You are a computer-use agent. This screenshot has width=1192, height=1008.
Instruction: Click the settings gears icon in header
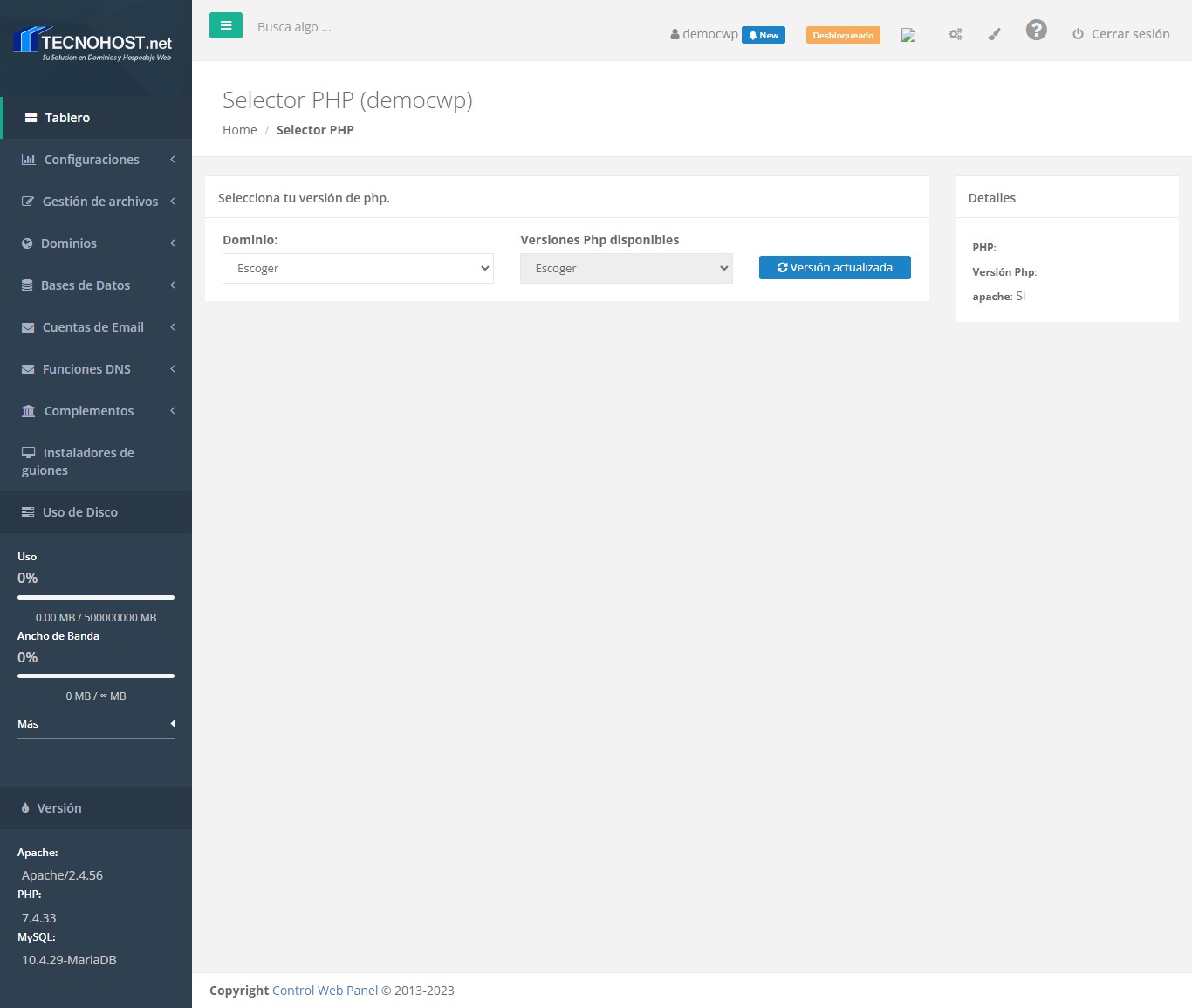pyautogui.click(x=956, y=34)
